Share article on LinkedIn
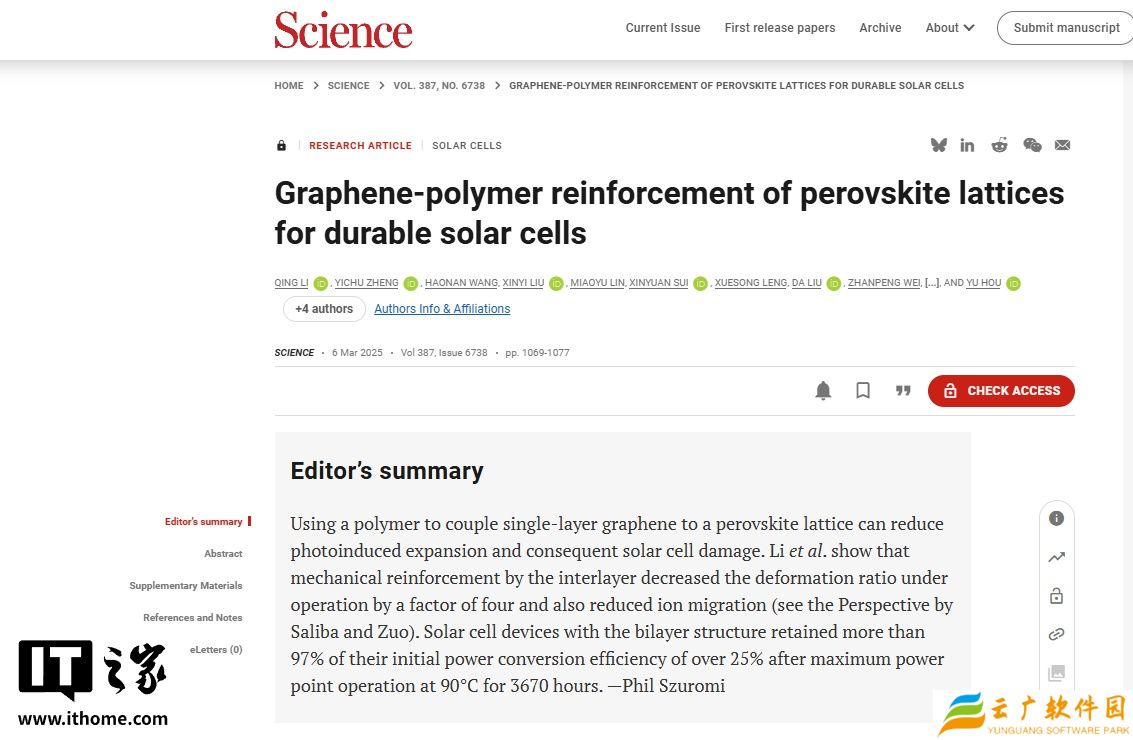Viewport: 1133px width, 740px height. [x=967, y=145]
